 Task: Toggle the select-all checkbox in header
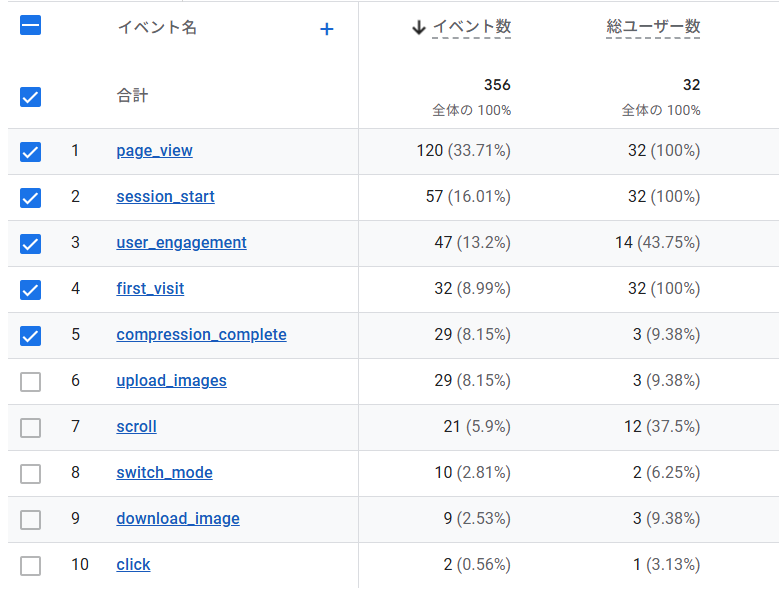30,25
